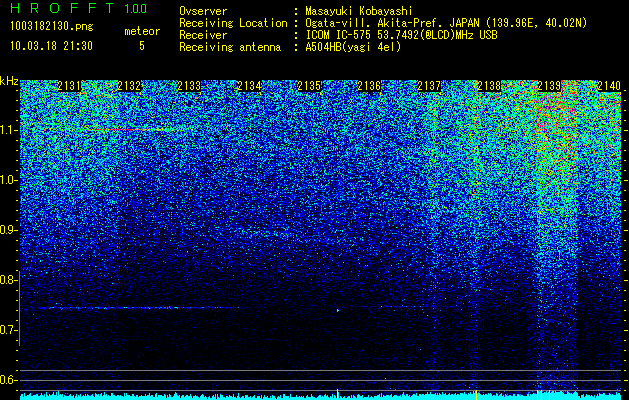Click the 1.0 frequency axis label
The image size is (629, 400).
pyautogui.click(x=8, y=180)
